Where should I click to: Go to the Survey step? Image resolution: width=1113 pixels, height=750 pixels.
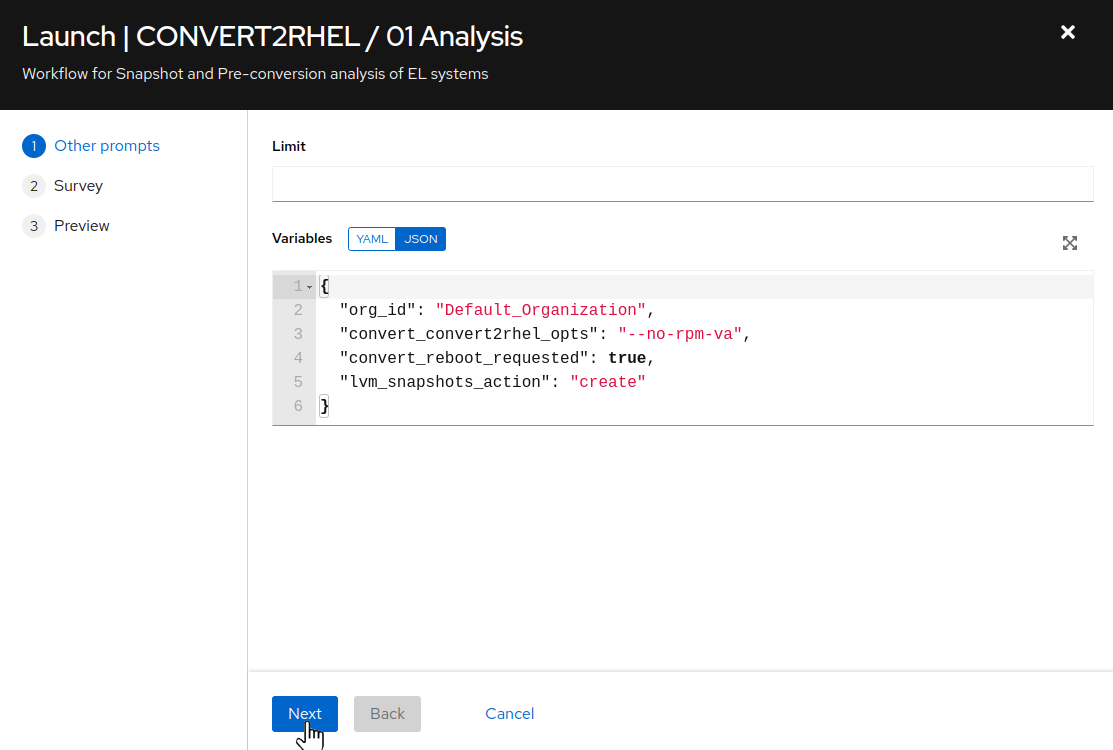tap(78, 186)
